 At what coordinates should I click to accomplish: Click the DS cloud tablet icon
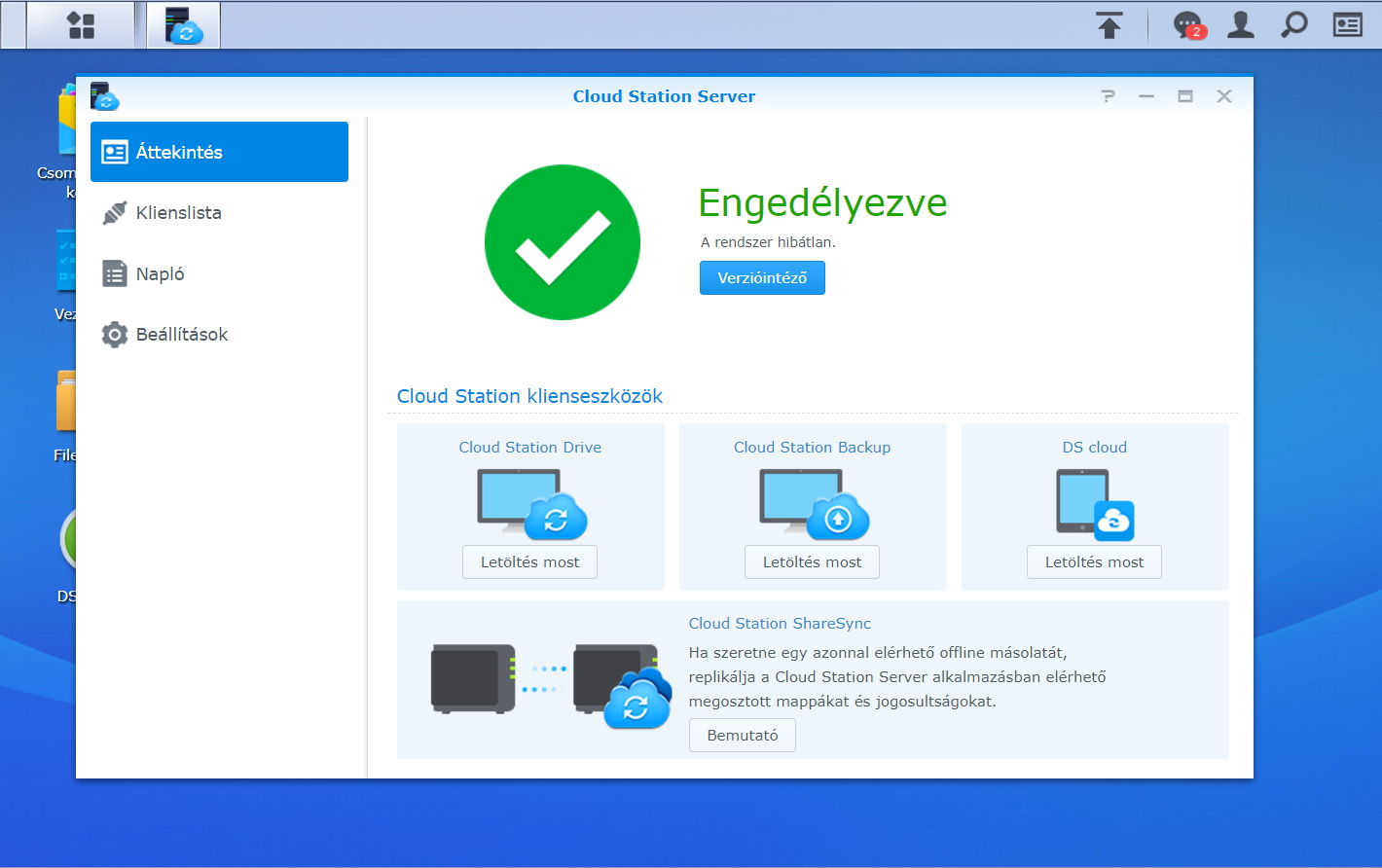point(1095,504)
